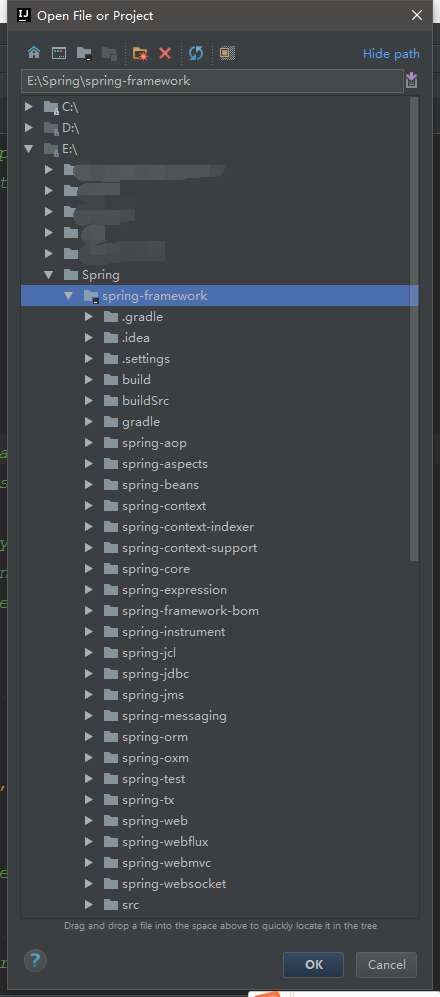Open recent paths history icon

click(411, 81)
